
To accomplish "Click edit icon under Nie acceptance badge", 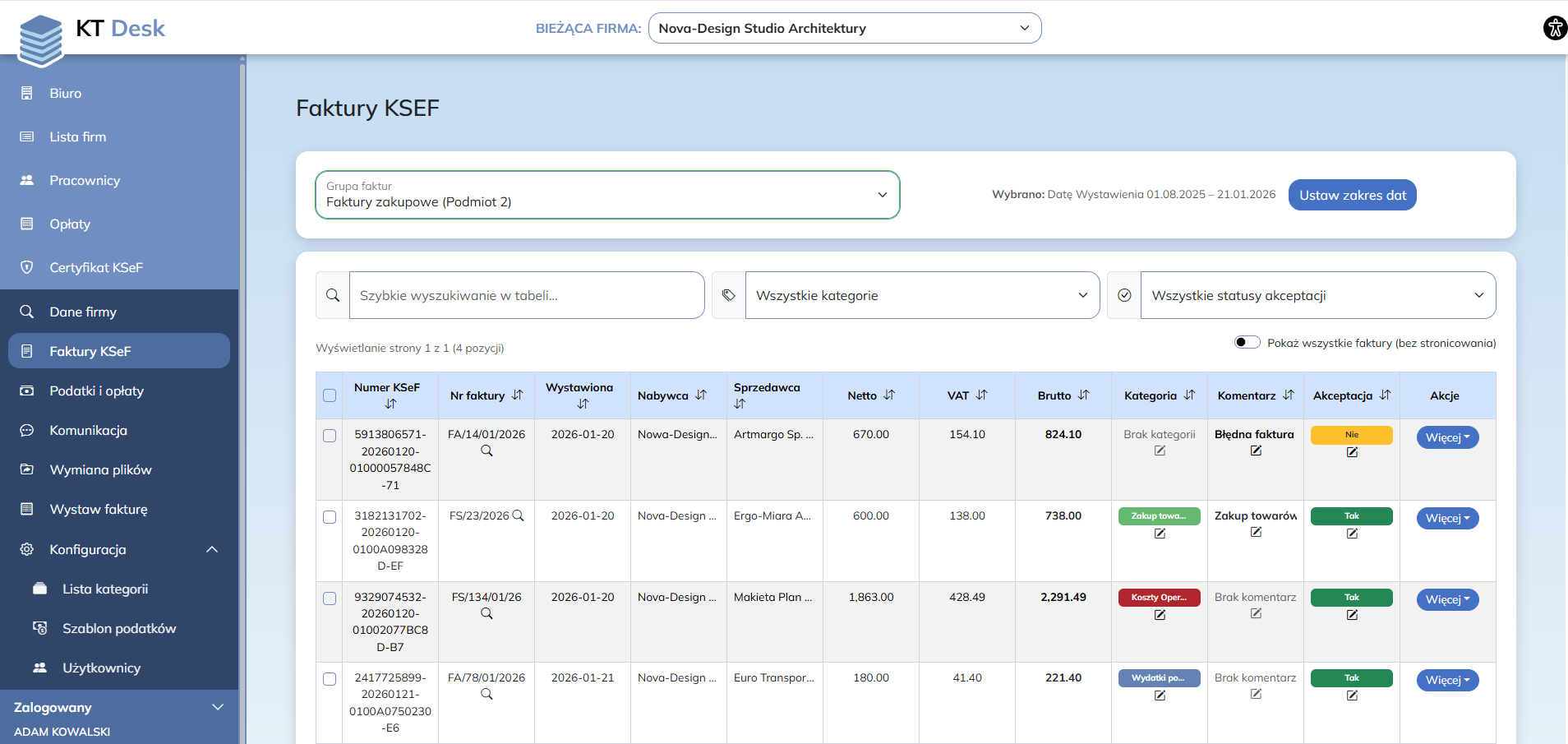I will pos(1352,452).
